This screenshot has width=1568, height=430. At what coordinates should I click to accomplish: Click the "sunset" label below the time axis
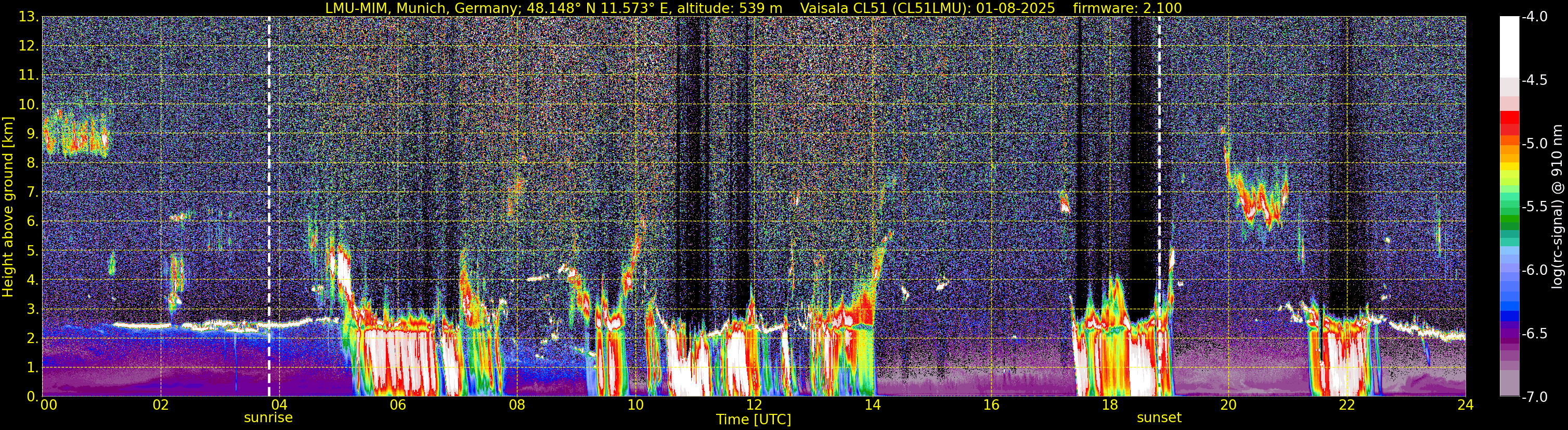click(x=1159, y=418)
